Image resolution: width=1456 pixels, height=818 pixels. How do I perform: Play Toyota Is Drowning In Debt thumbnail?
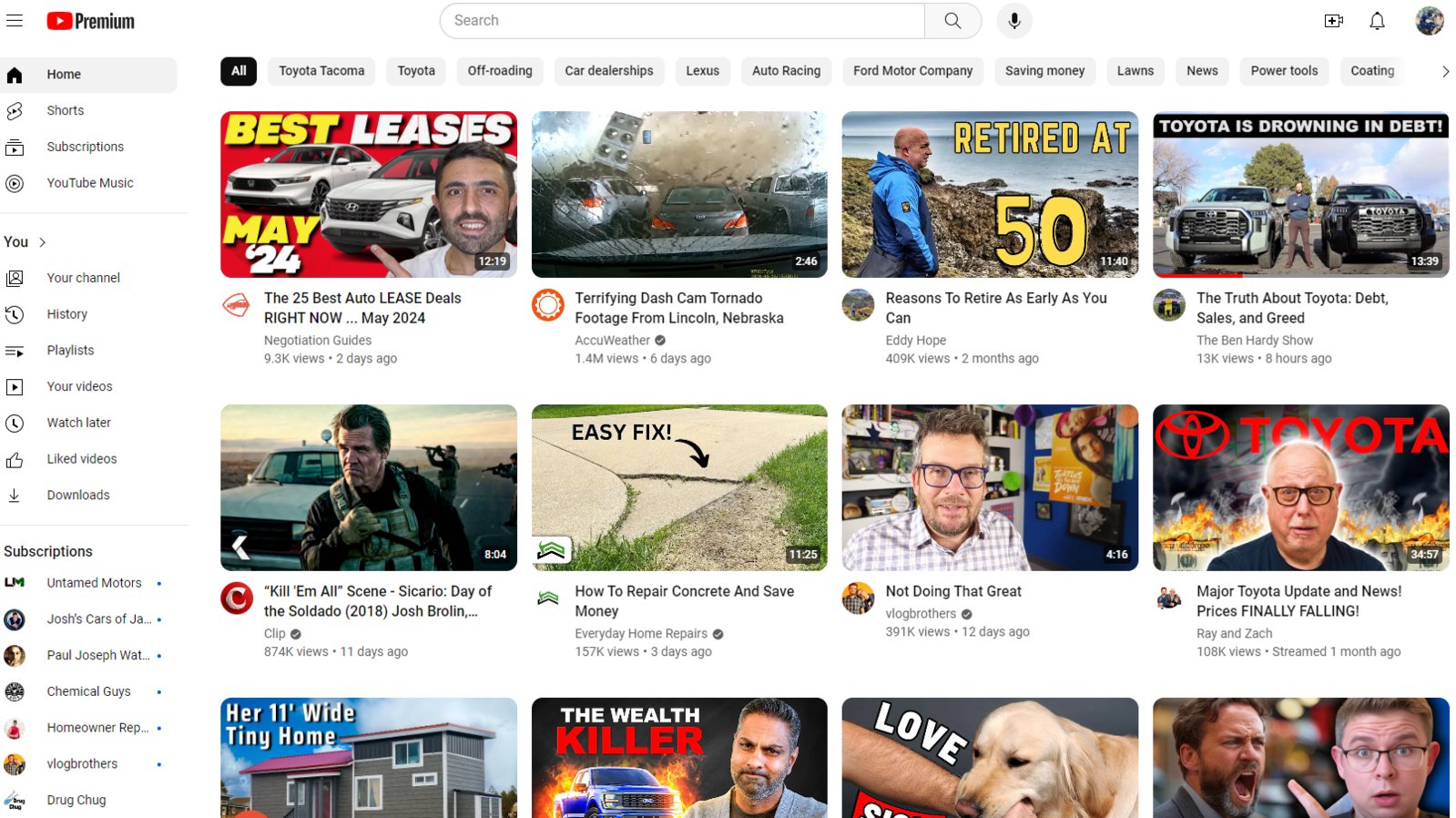[1301, 195]
